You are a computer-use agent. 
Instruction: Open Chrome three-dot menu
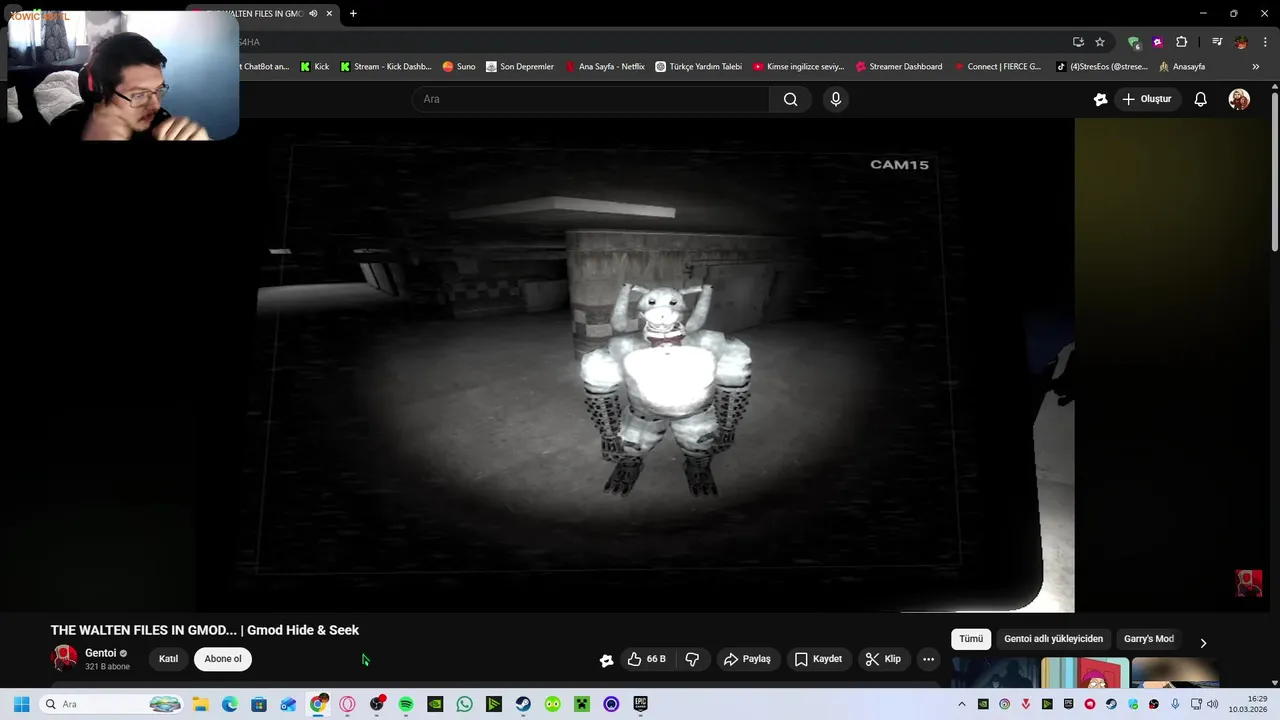1264,42
